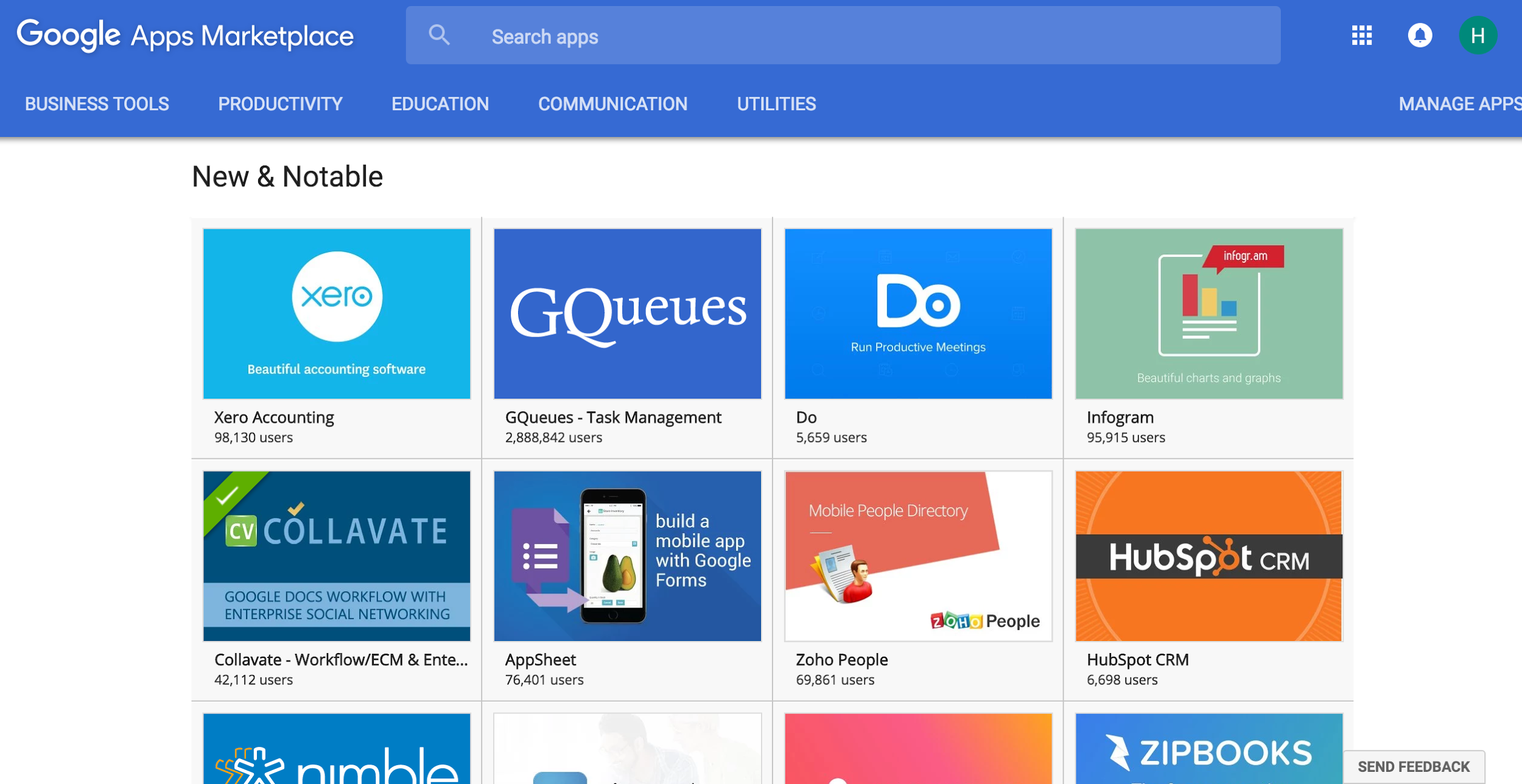Click the New & Notable heading

pyautogui.click(x=287, y=177)
